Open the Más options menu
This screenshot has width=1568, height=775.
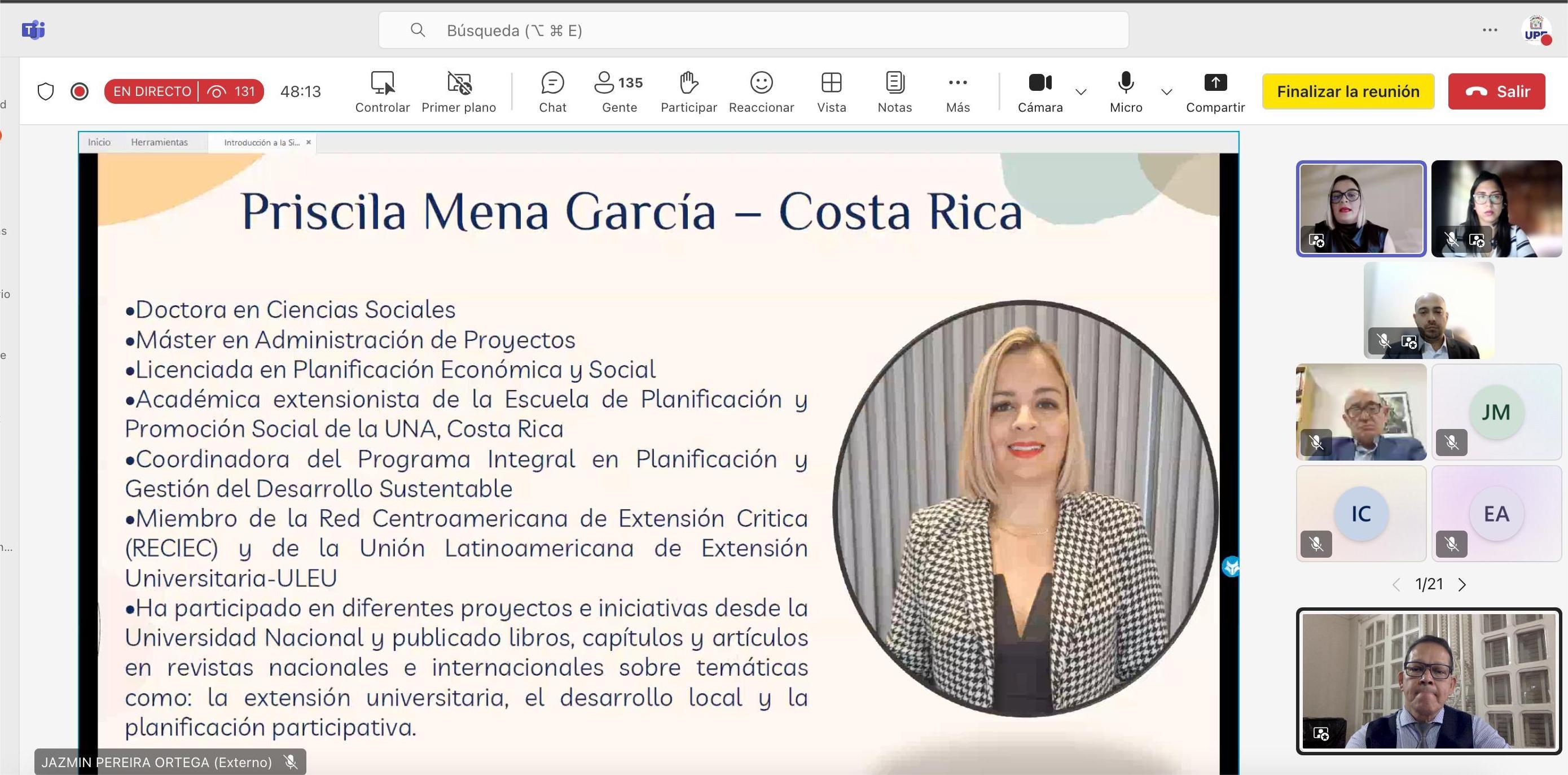958,92
